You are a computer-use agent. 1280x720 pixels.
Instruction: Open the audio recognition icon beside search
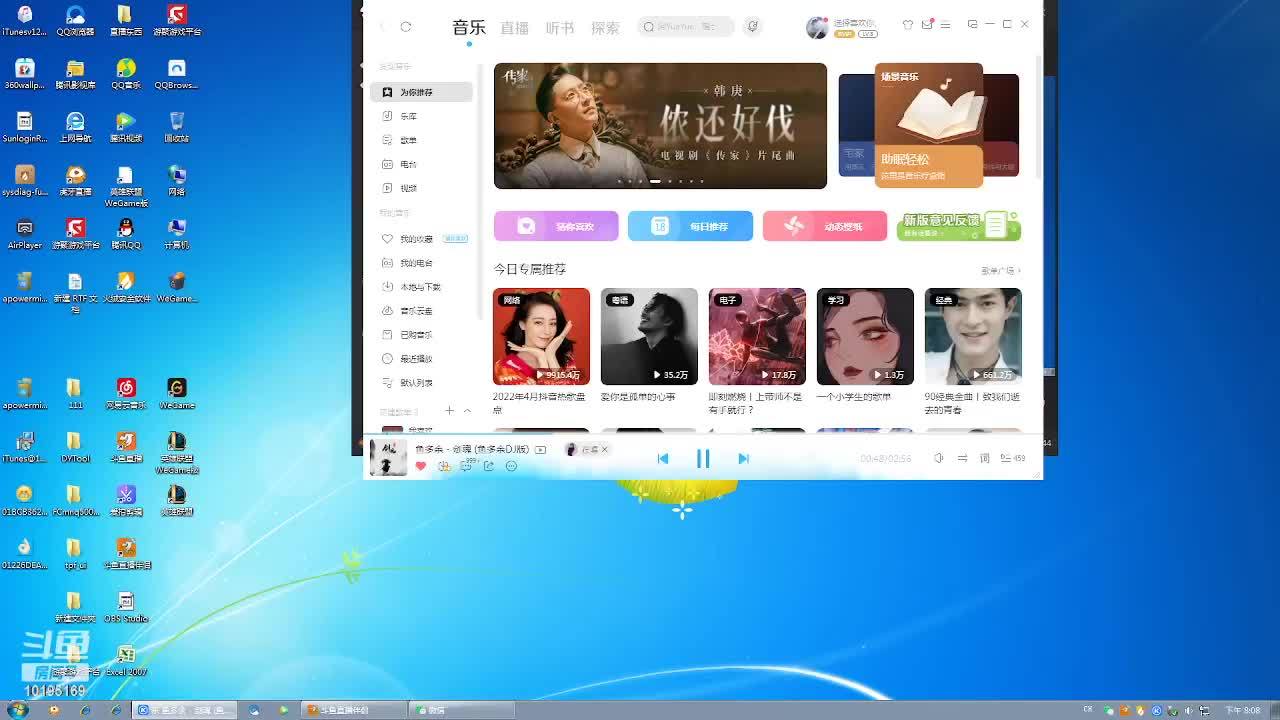point(753,27)
